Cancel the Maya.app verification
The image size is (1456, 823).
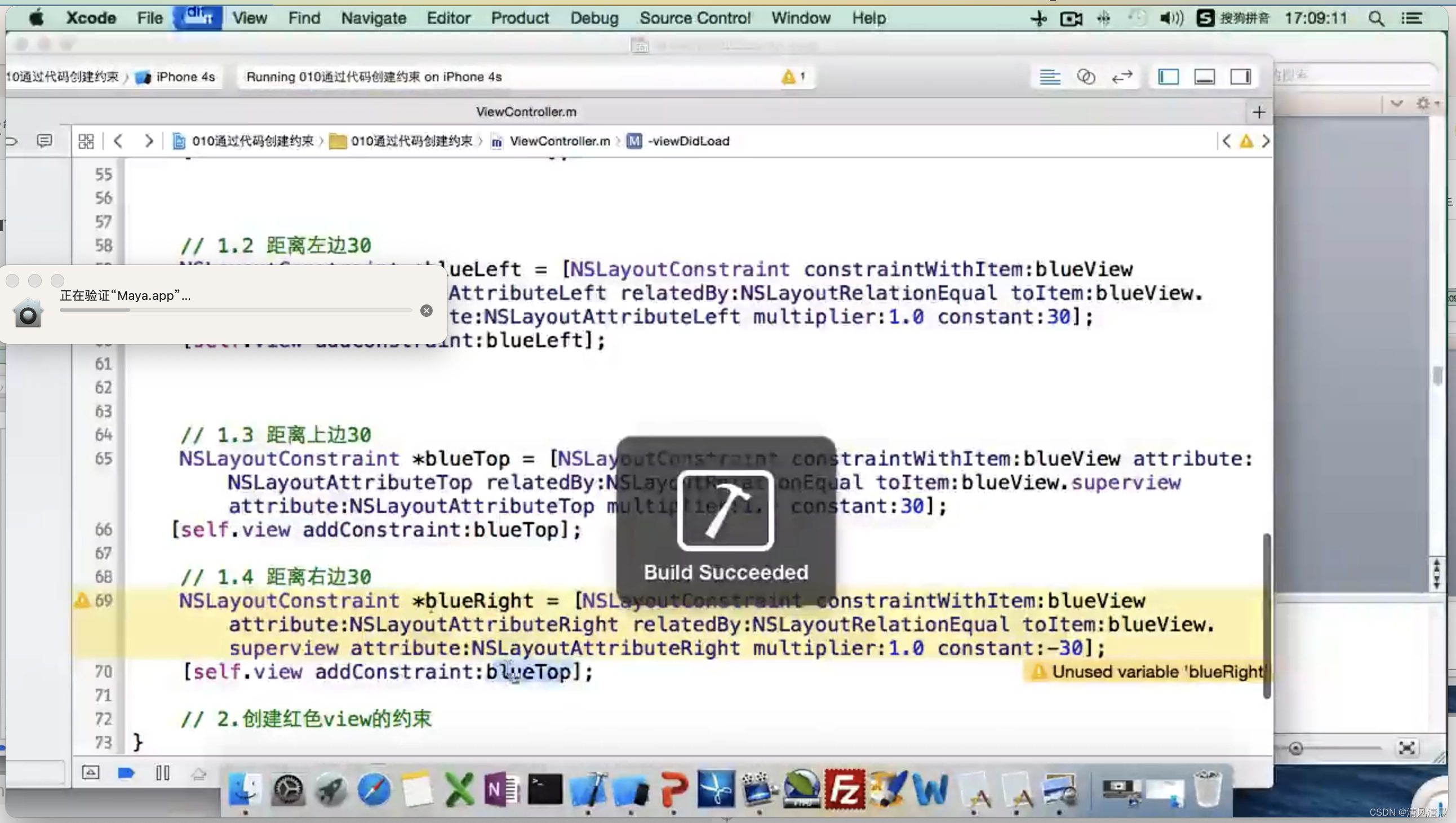point(427,311)
